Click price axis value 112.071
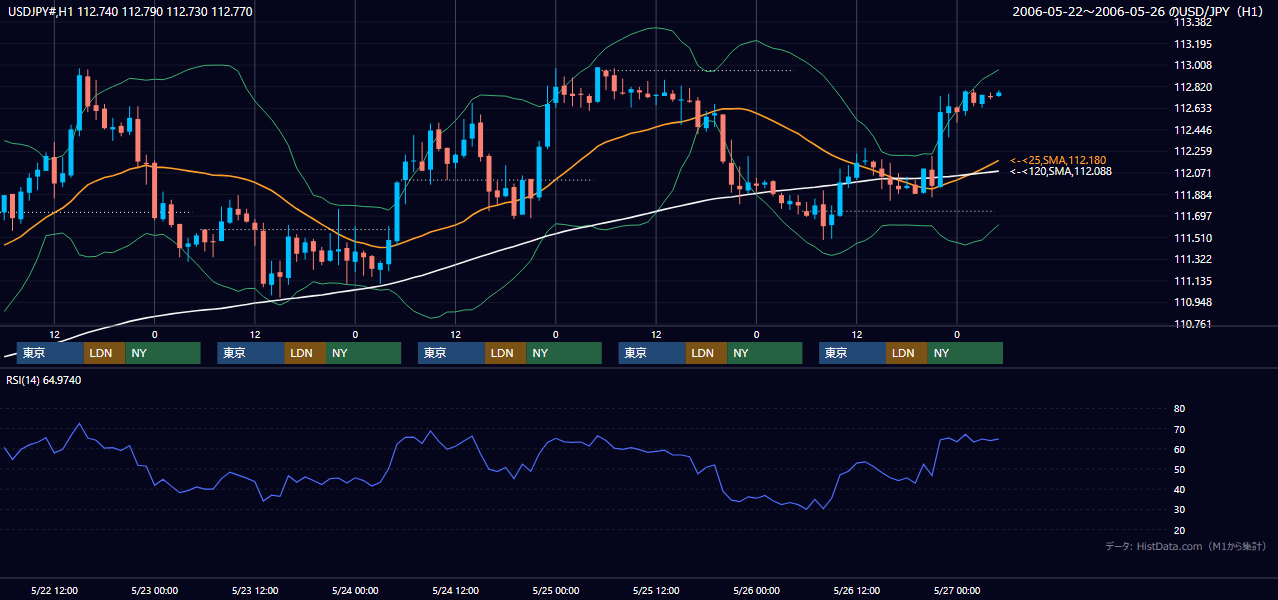Screen dimensions: 1278x600 [x=1192, y=173]
